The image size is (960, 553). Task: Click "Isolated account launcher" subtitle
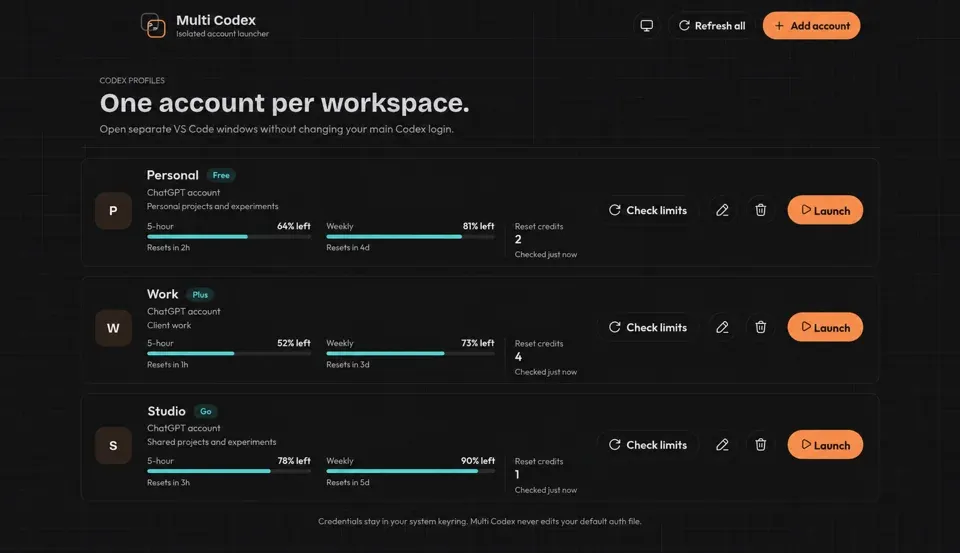tap(222, 34)
